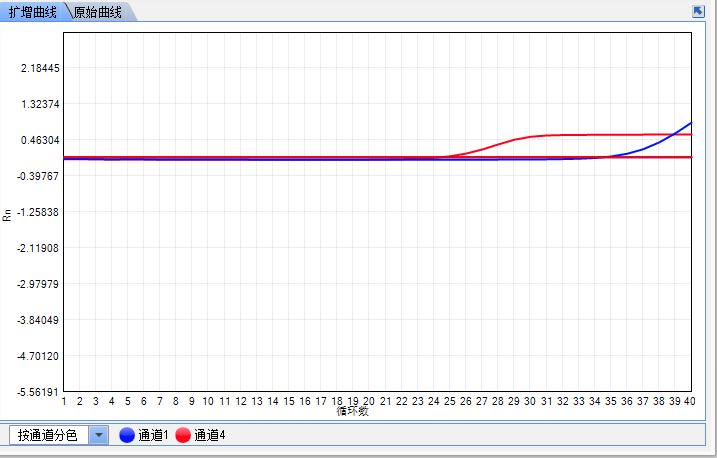Click cycle number 40 on x-axis

(689, 401)
